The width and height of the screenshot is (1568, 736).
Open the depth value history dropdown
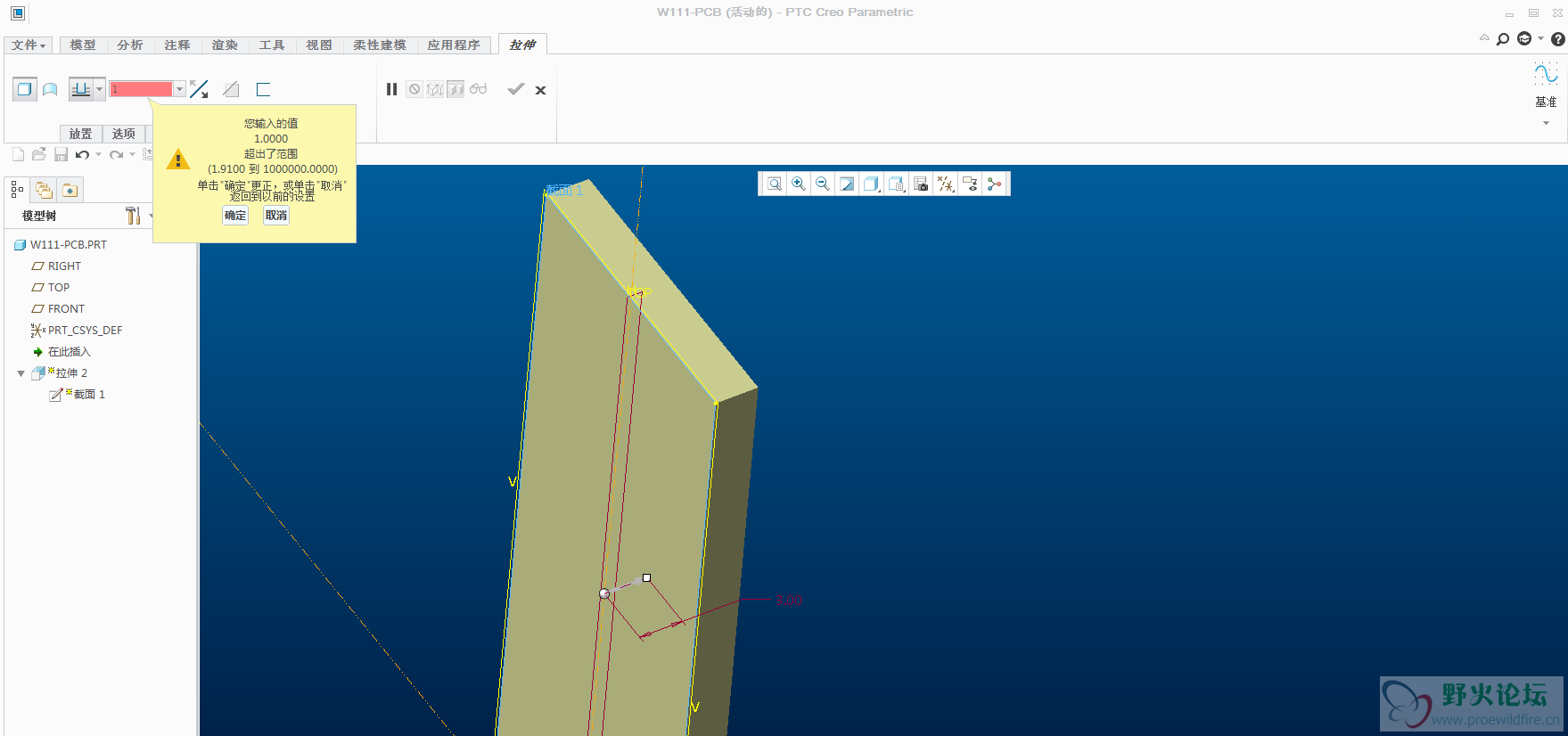pos(179,89)
